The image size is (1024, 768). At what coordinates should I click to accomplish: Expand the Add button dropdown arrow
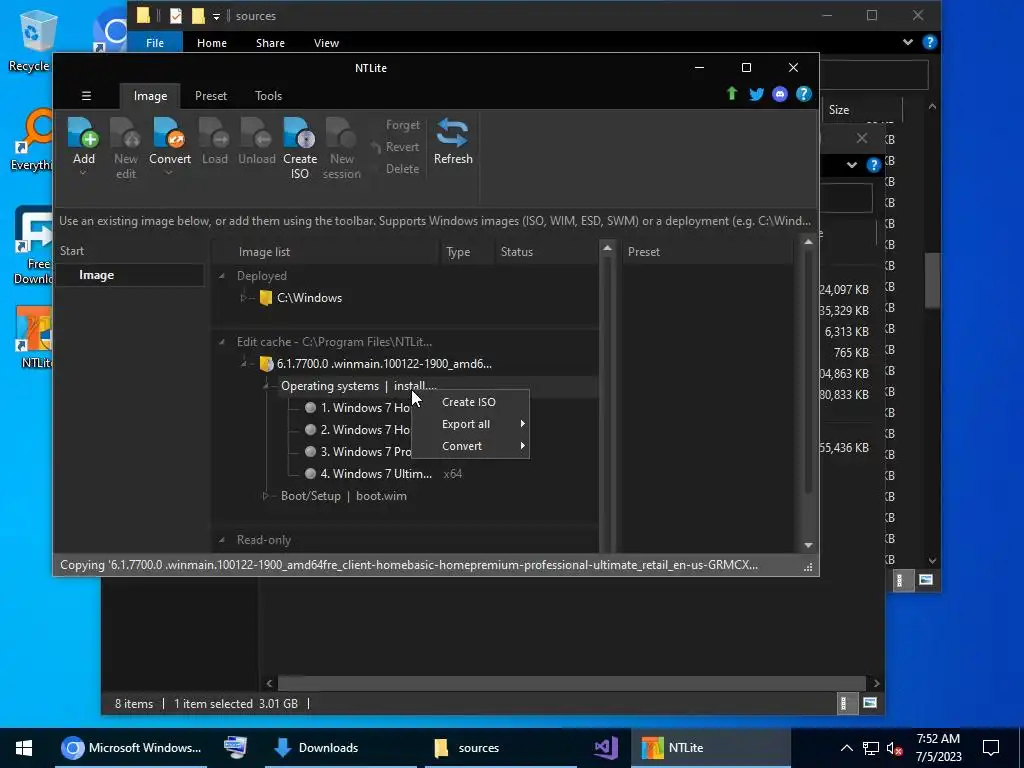tap(83, 173)
